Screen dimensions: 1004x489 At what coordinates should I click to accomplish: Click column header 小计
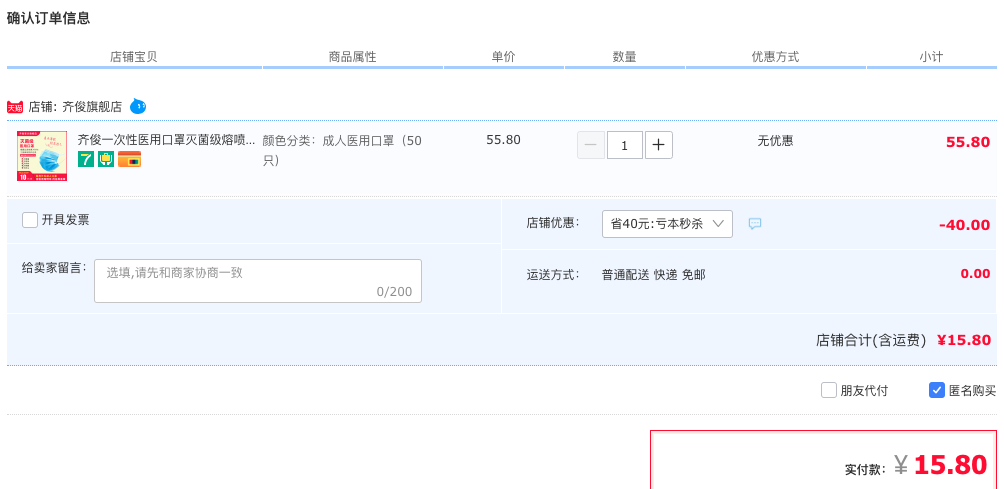[x=931, y=56]
